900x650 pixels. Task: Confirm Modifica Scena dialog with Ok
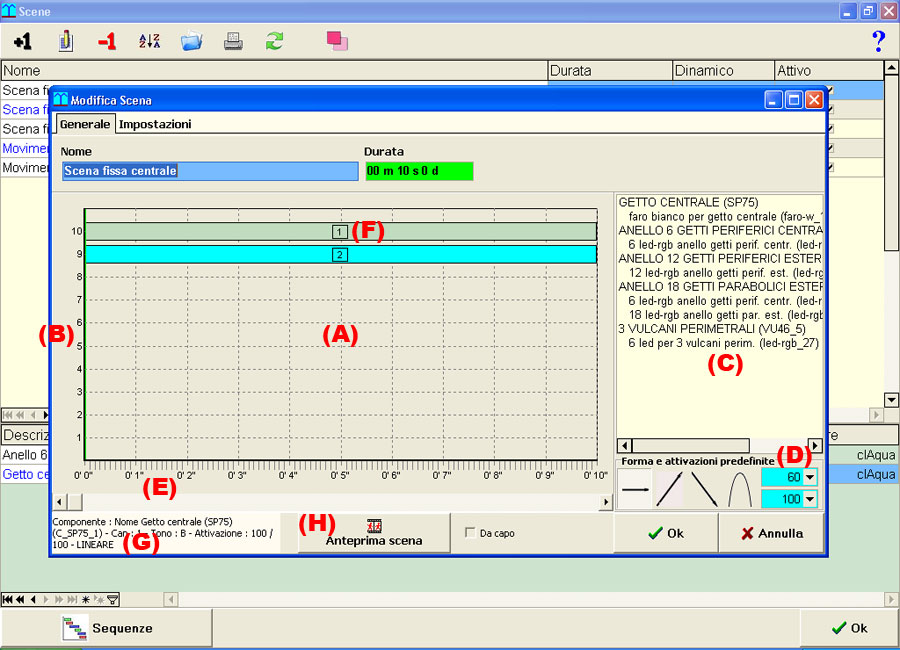666,533
